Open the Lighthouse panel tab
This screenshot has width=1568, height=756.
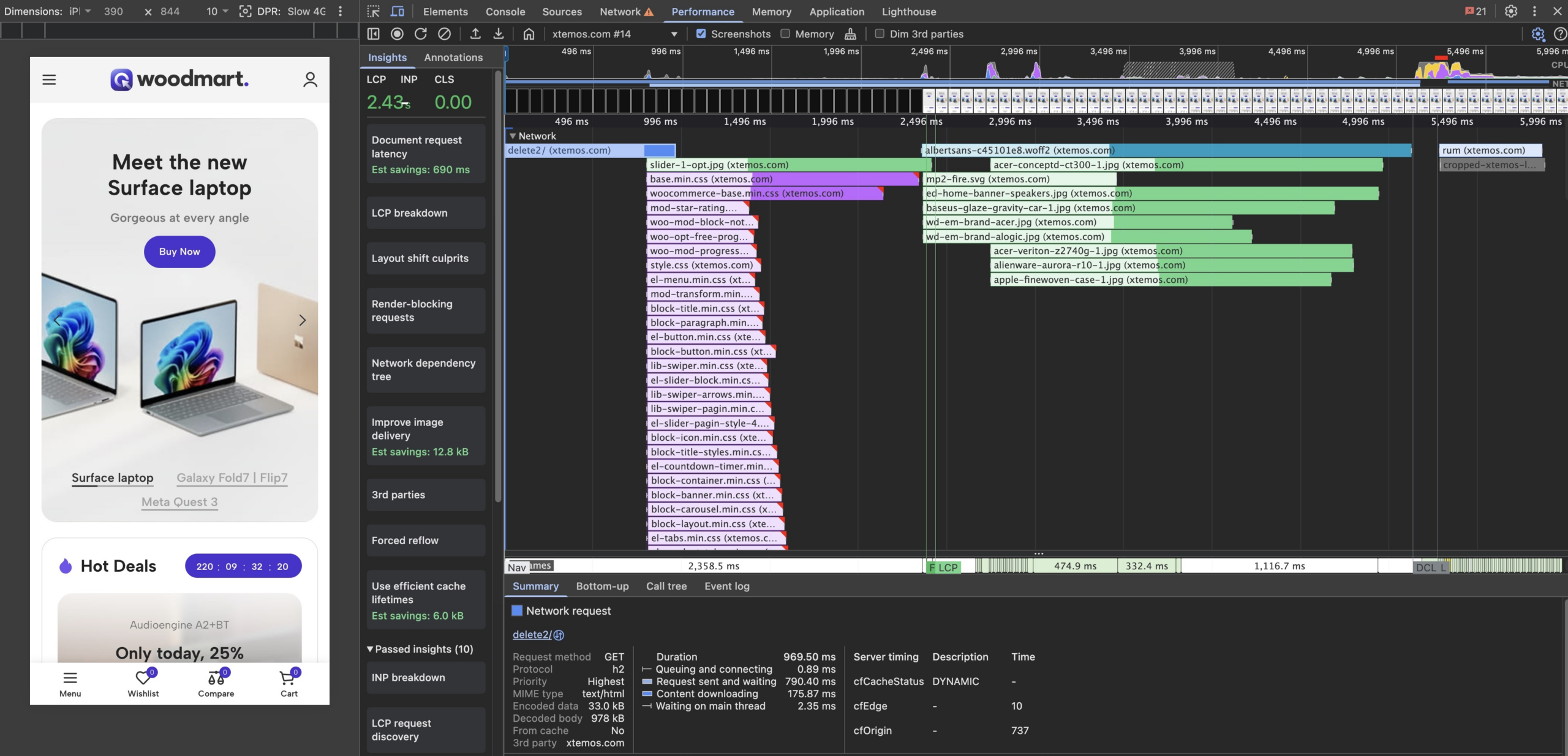pos(909,12)
